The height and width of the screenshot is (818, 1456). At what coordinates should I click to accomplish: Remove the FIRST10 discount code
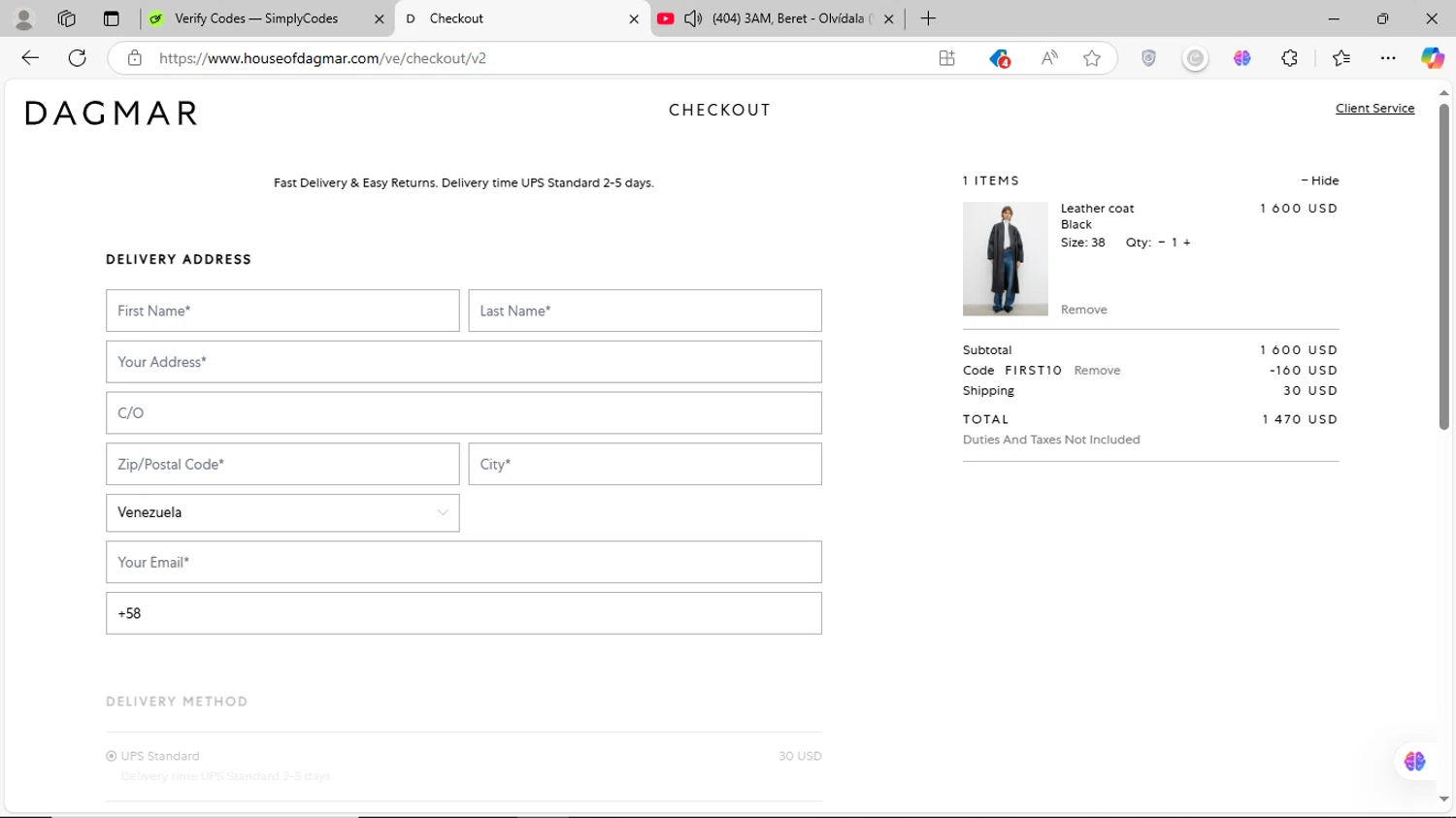1097,371
